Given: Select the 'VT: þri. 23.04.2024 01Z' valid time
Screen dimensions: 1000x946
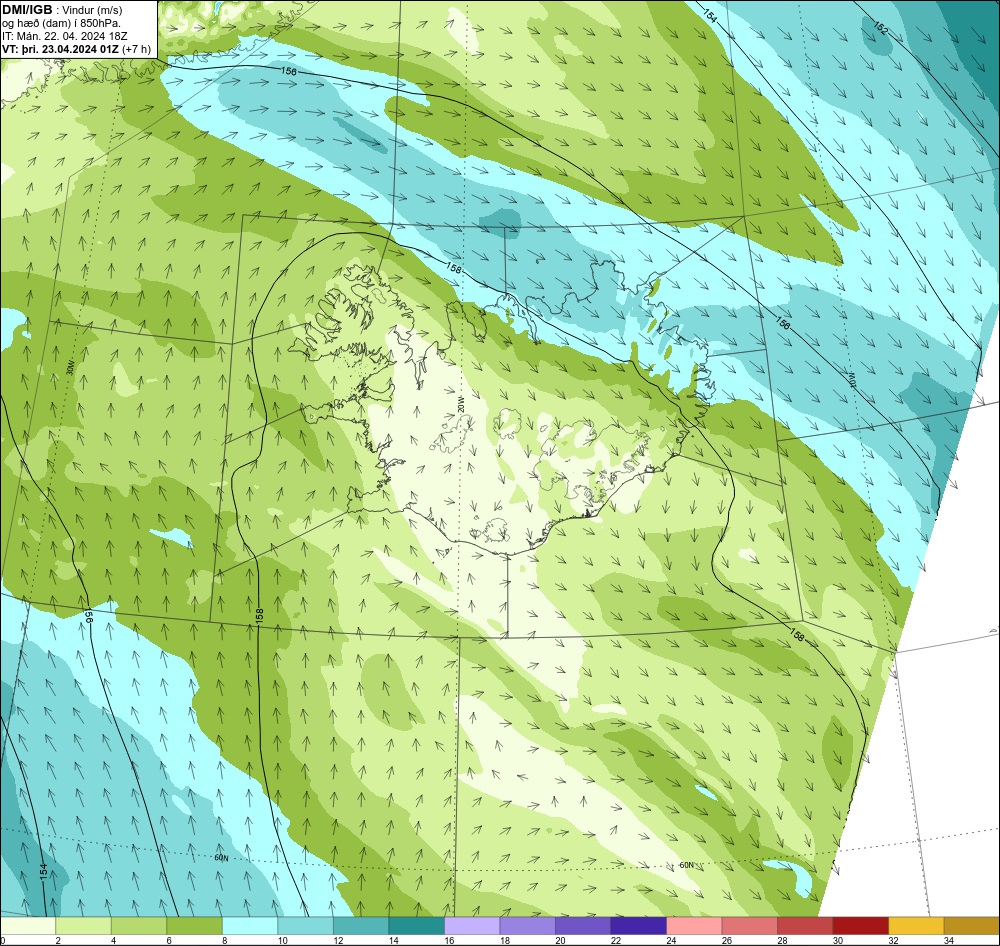Looking at the screenshot, I should click(60, 49).
